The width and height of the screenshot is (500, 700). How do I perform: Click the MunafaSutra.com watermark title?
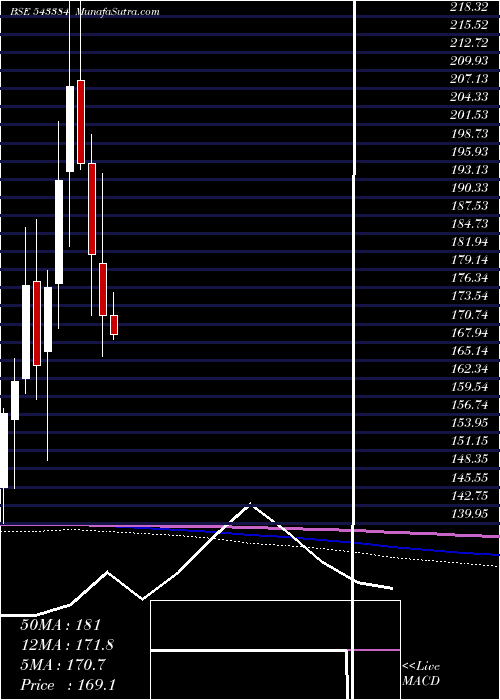coord(117,12)
